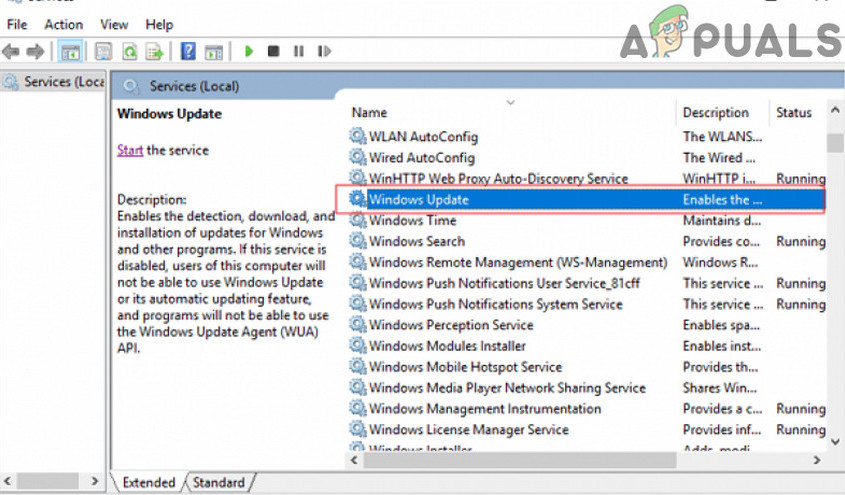The image size is (845, 495).
Task: Click the Refresh toolbar icon
Action: pyautogui.click(x=130, y=52)
